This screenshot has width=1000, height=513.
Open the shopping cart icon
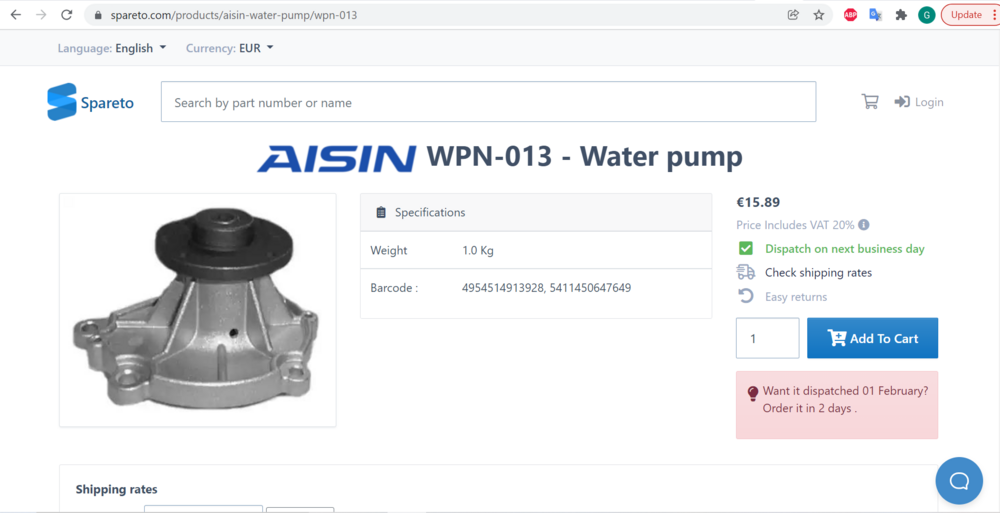(x=870, y=101)
